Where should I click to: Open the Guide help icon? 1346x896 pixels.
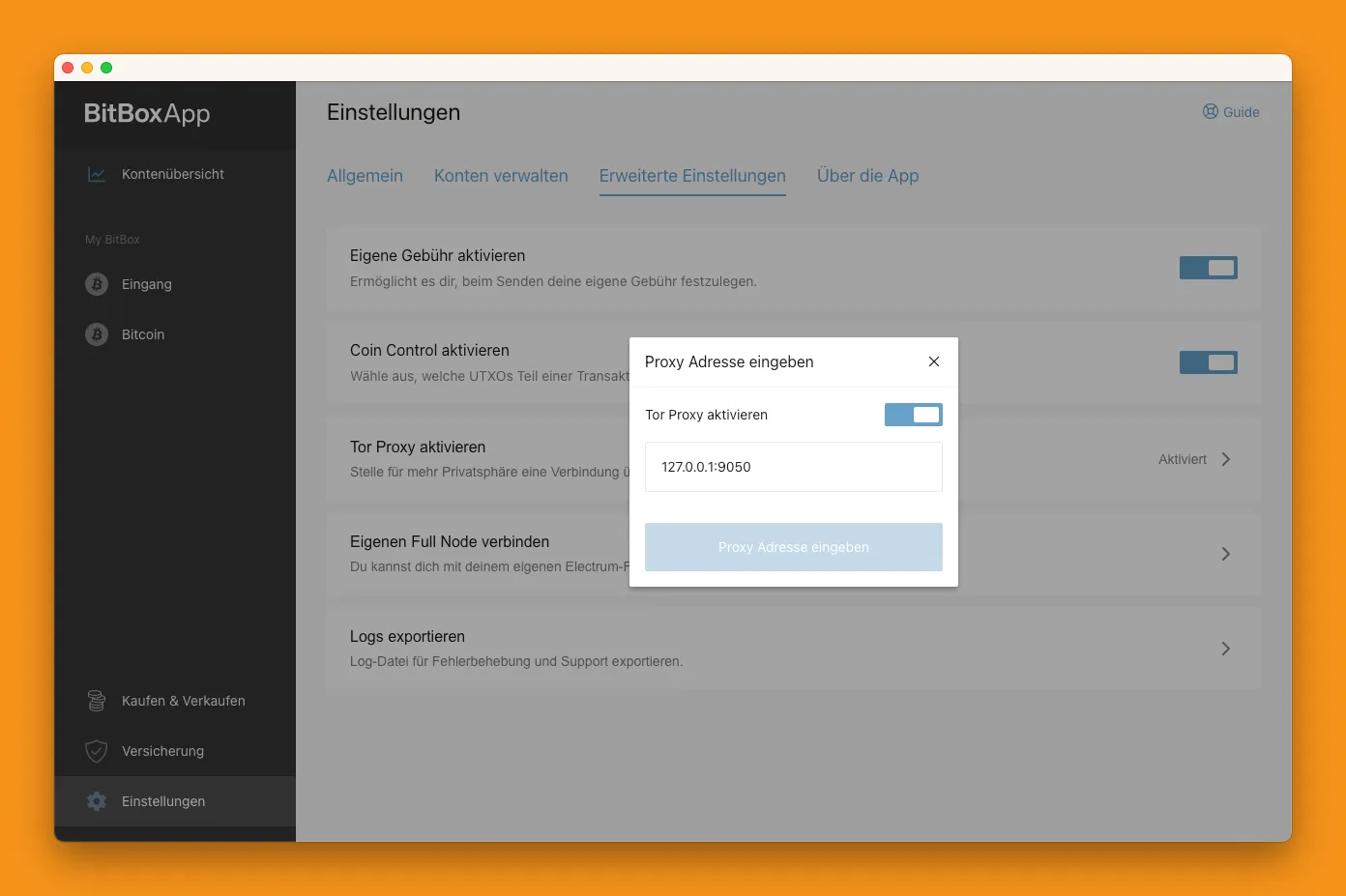point(1210,111)
